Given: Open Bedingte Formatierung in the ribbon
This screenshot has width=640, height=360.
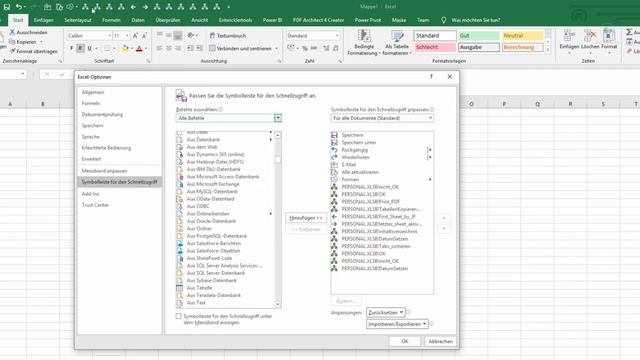Looking at the screenshot, I should click(x=364, y=42).
